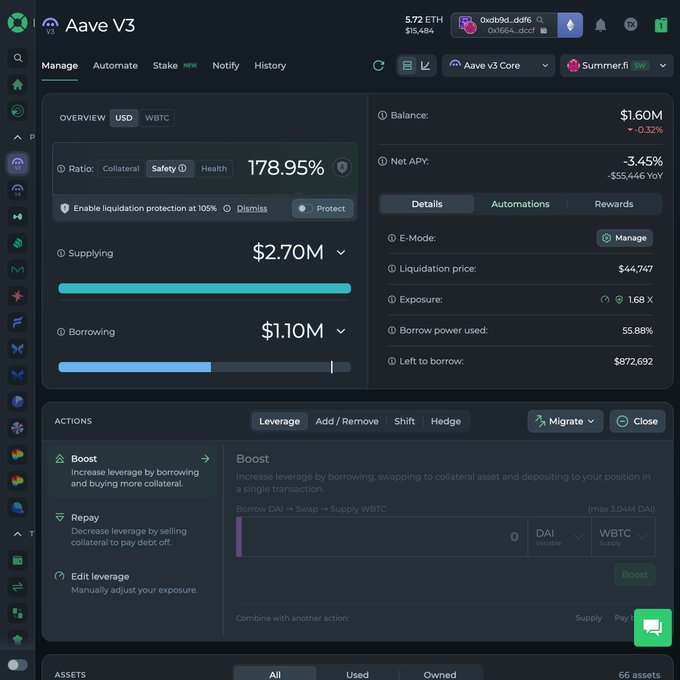Expand the Borrowing details chevron

[x=341, y=331]
